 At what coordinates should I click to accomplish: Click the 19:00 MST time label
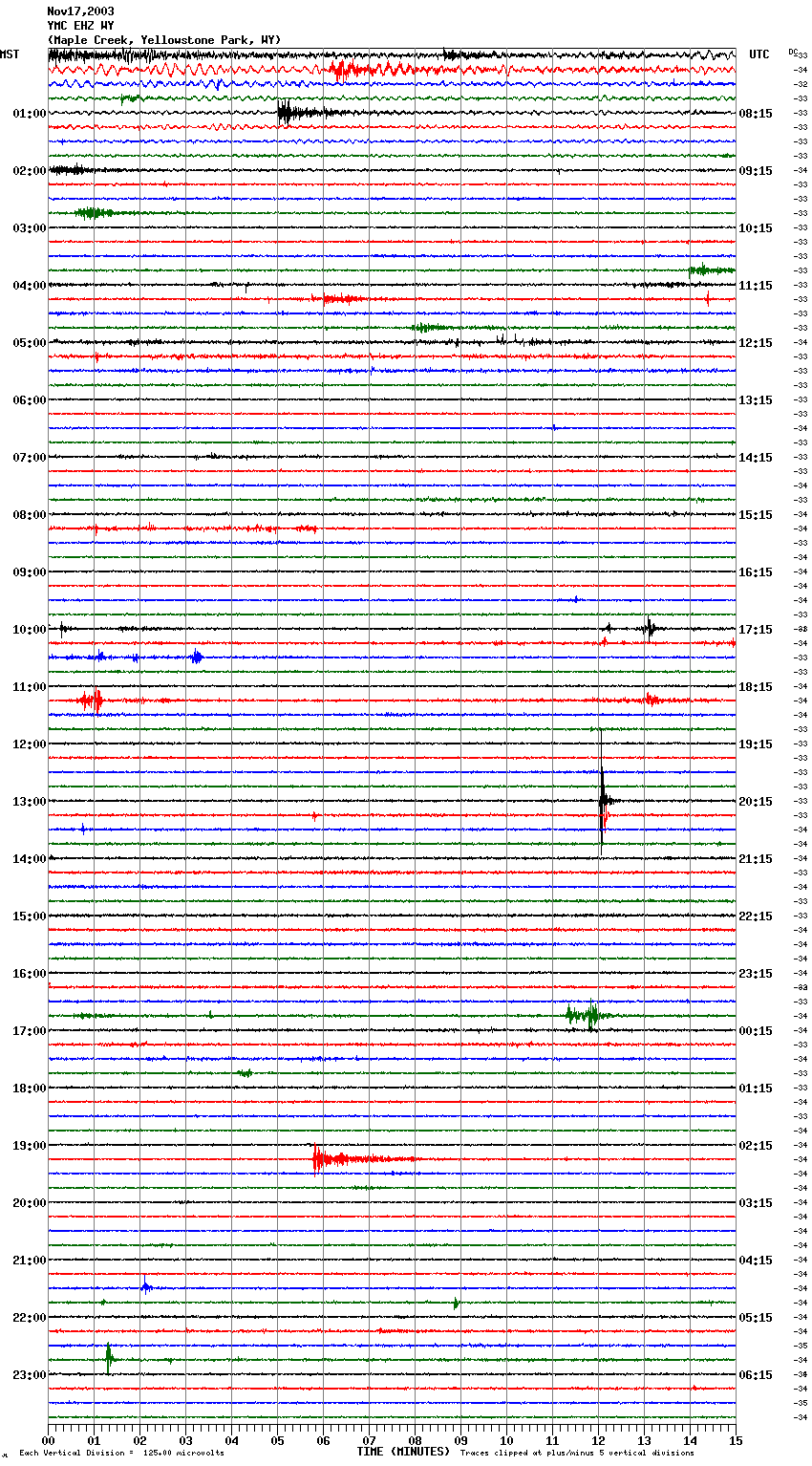pyautogui.click(x=30, y=1146)
